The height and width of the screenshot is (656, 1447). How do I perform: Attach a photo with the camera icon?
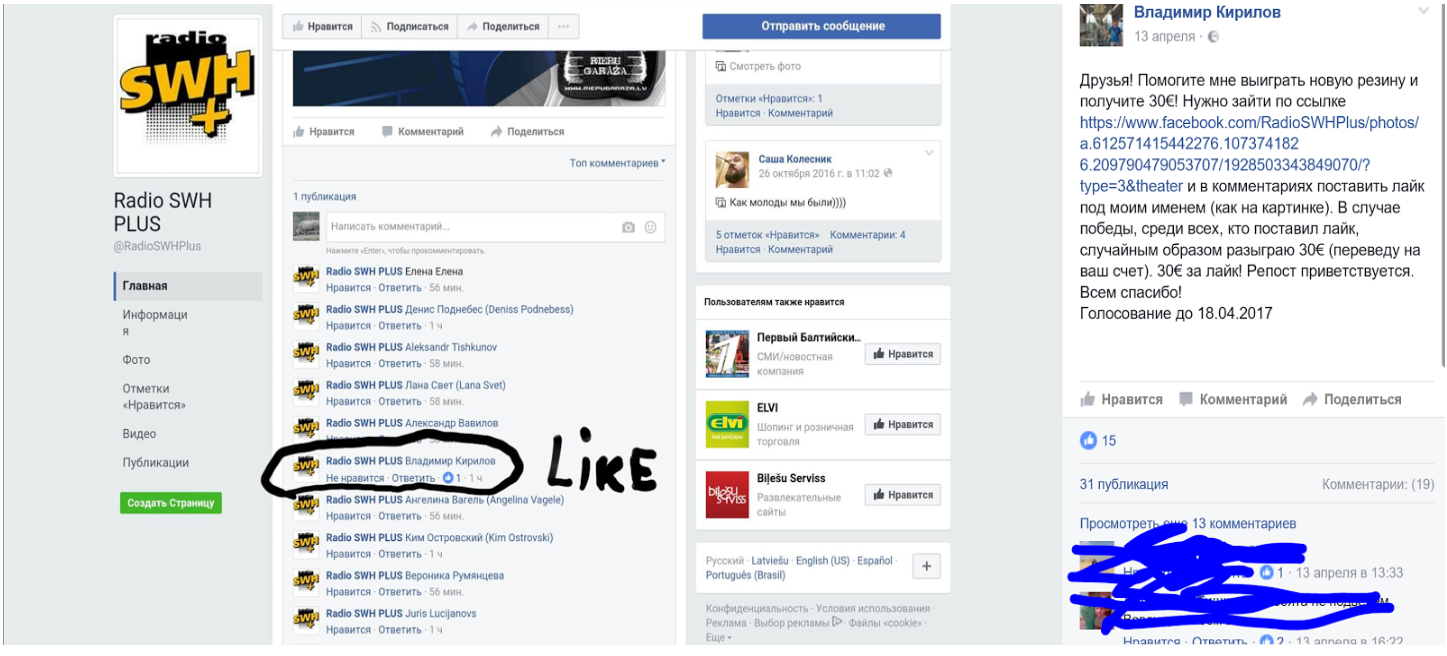[x=628, y=227]
